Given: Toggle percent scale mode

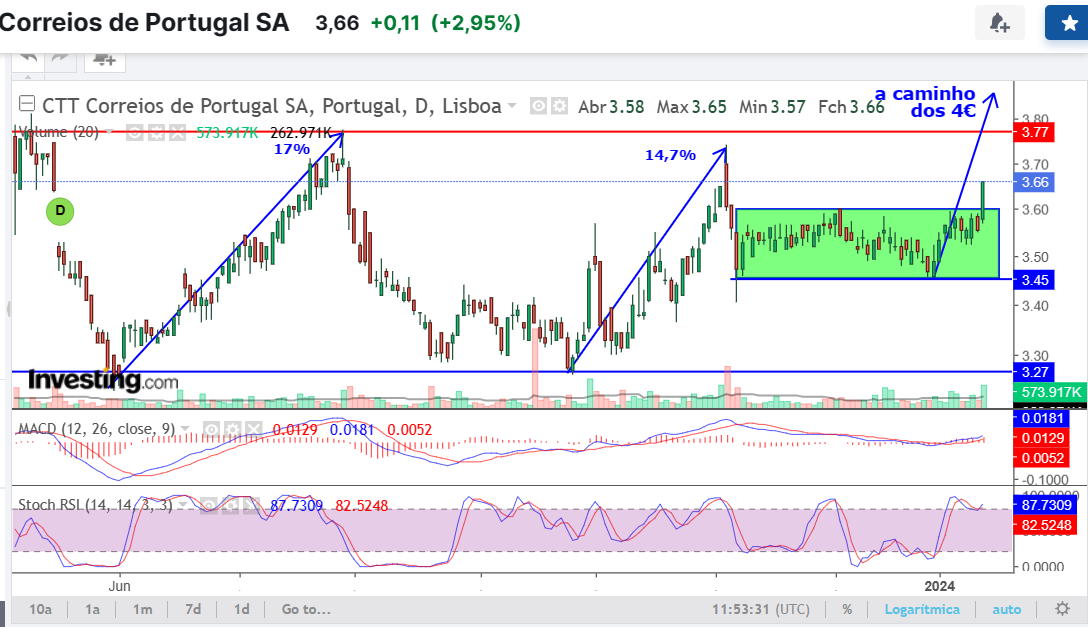Looking at the screenshot, I should (847, 609).
